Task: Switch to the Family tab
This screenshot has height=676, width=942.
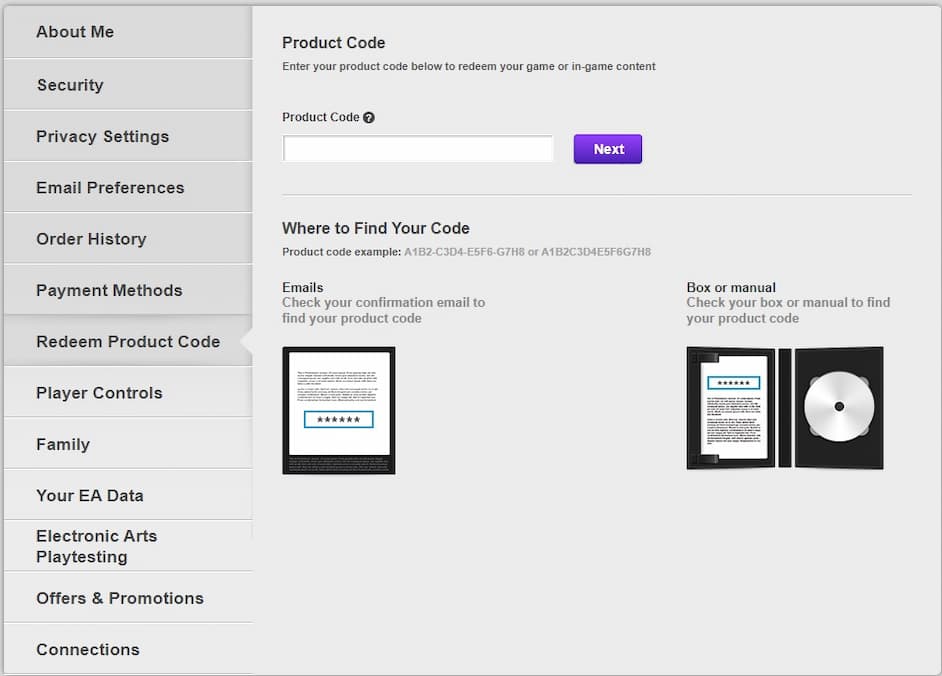Action: tap(63, 444)
